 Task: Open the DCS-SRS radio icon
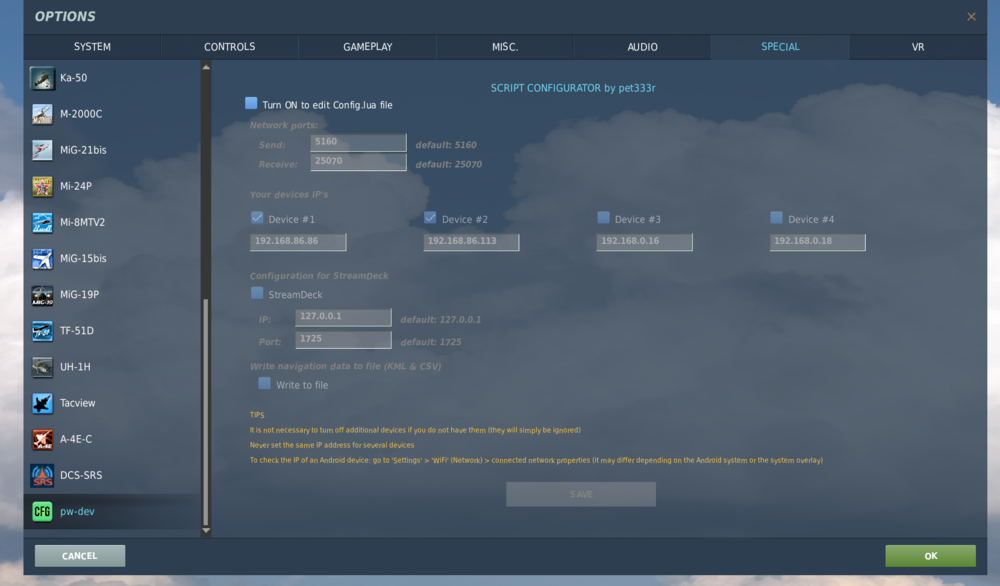click(42, 475)
